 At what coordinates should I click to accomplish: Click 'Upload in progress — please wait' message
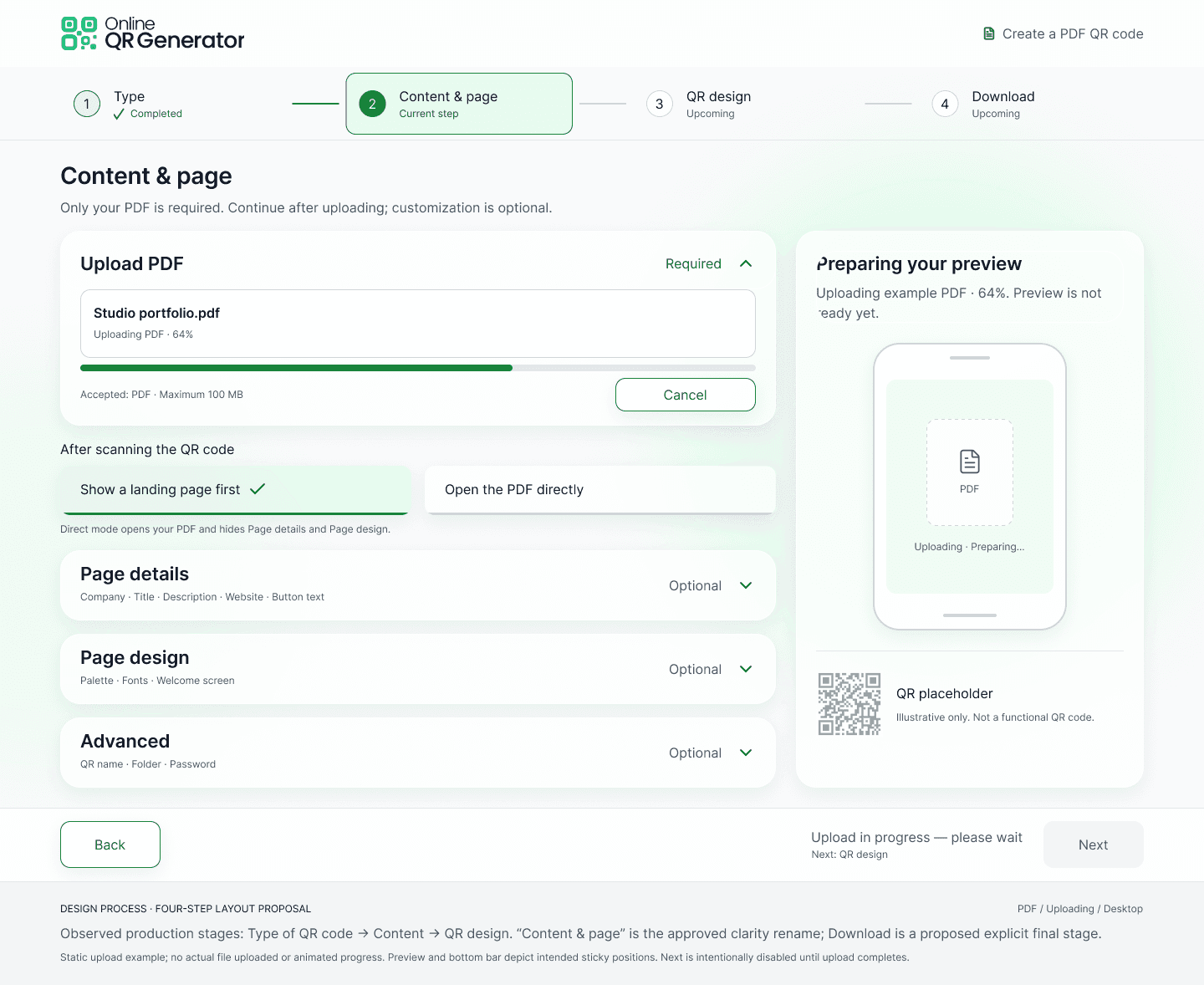click(x=916, y=838)
